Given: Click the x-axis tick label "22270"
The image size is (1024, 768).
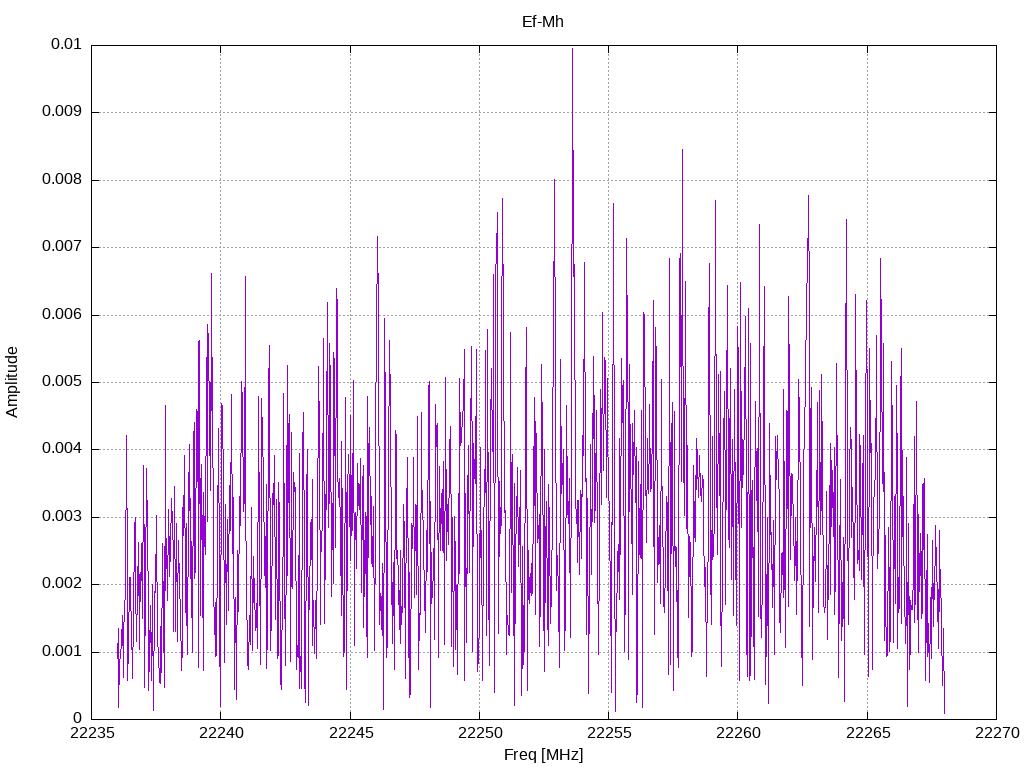Looking at the screenshot, I should (997, 733).
